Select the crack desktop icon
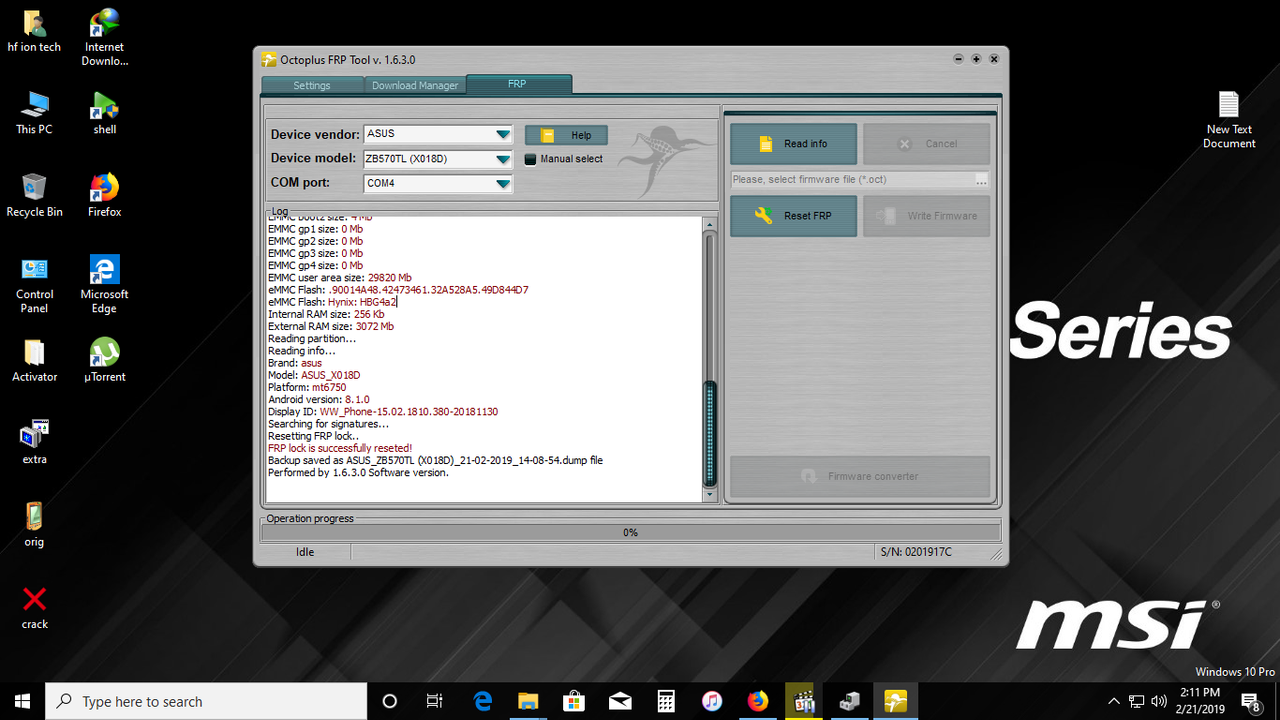 [x=34, y=608]
